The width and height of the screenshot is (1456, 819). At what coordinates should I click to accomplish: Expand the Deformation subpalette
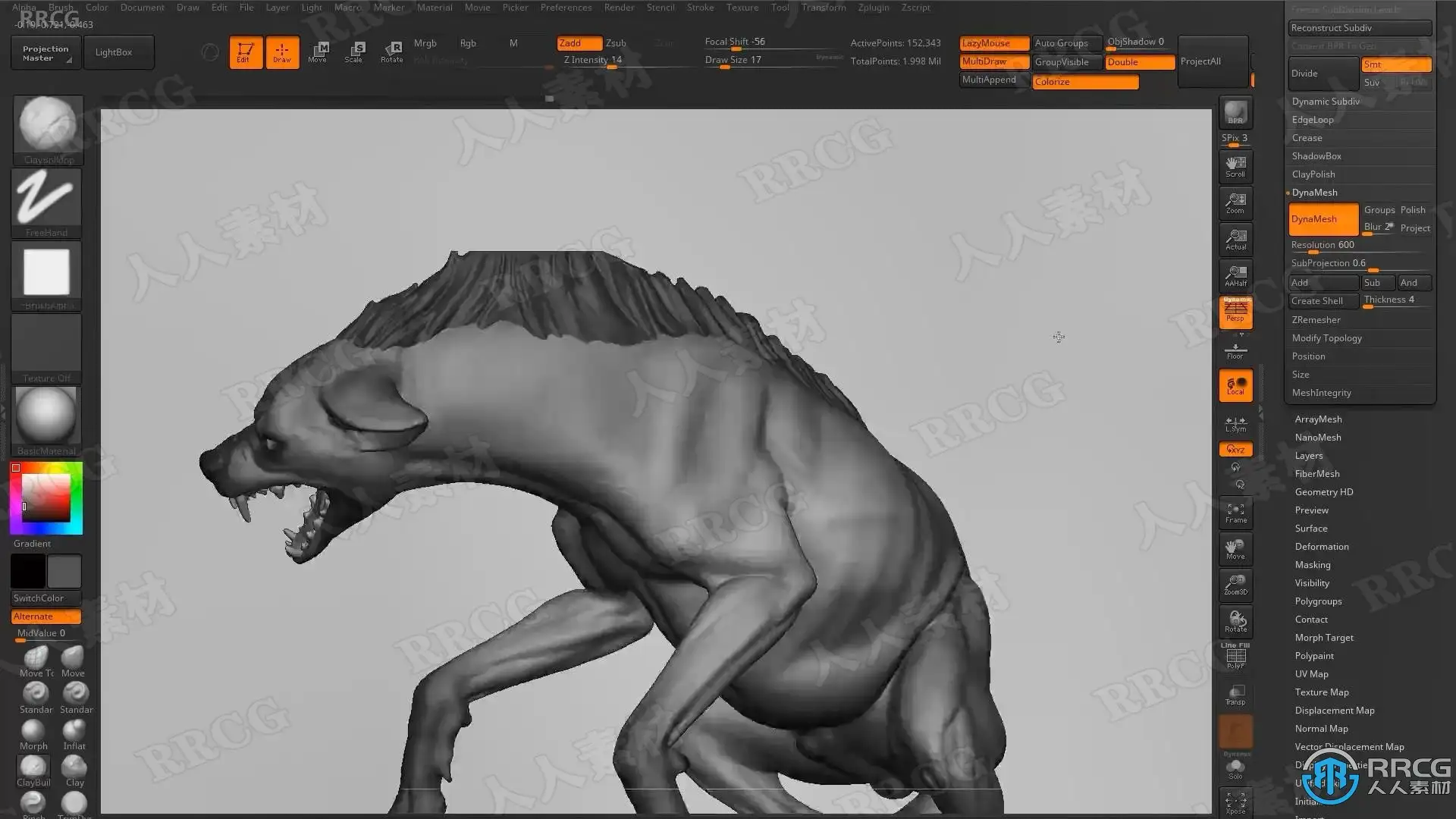(x=1321, y=547)
